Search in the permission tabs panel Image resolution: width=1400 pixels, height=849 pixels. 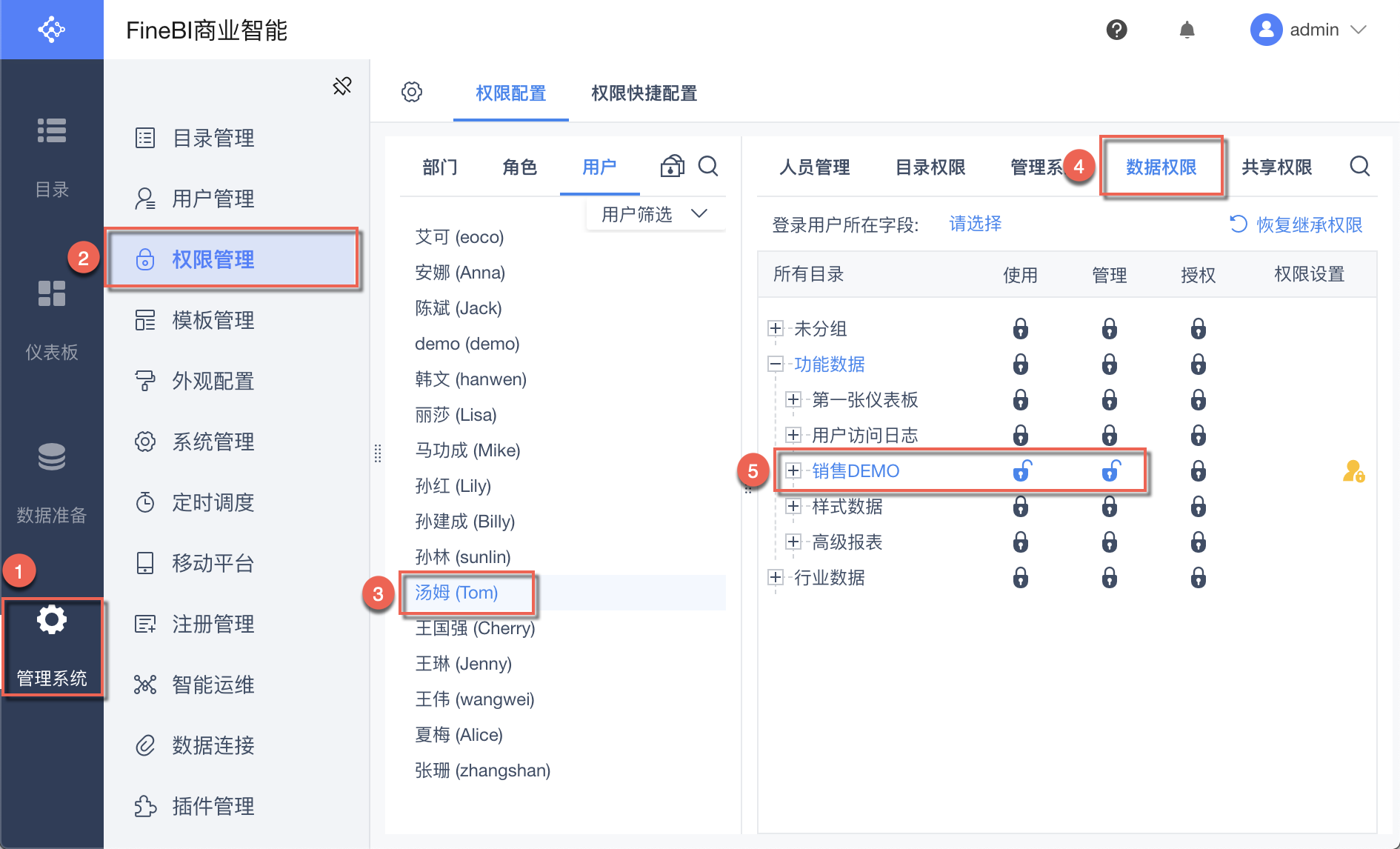click(x=1359, y=166)
